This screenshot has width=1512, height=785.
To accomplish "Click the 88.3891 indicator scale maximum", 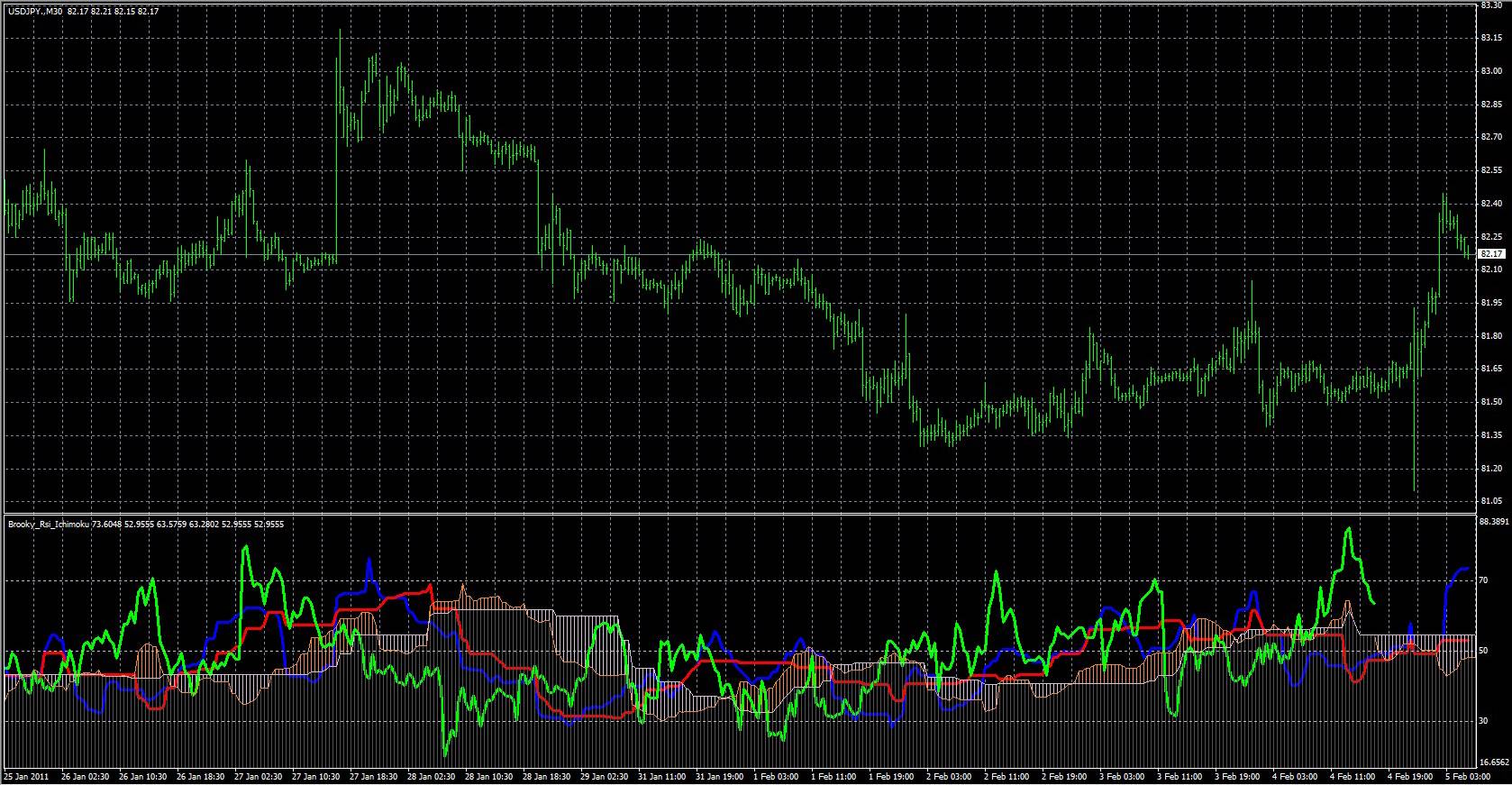I will [x=1494, y=522].
